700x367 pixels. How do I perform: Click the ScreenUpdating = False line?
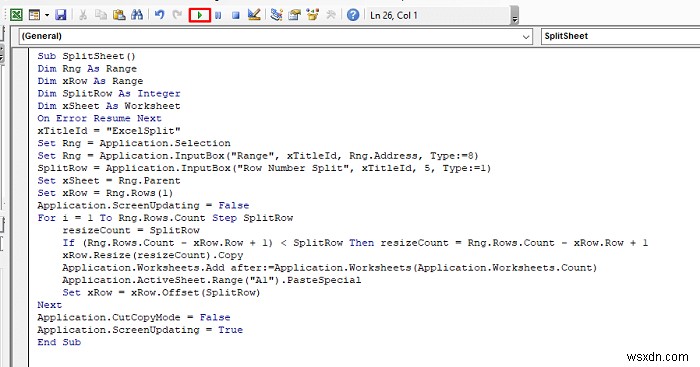tap(143, 205)
